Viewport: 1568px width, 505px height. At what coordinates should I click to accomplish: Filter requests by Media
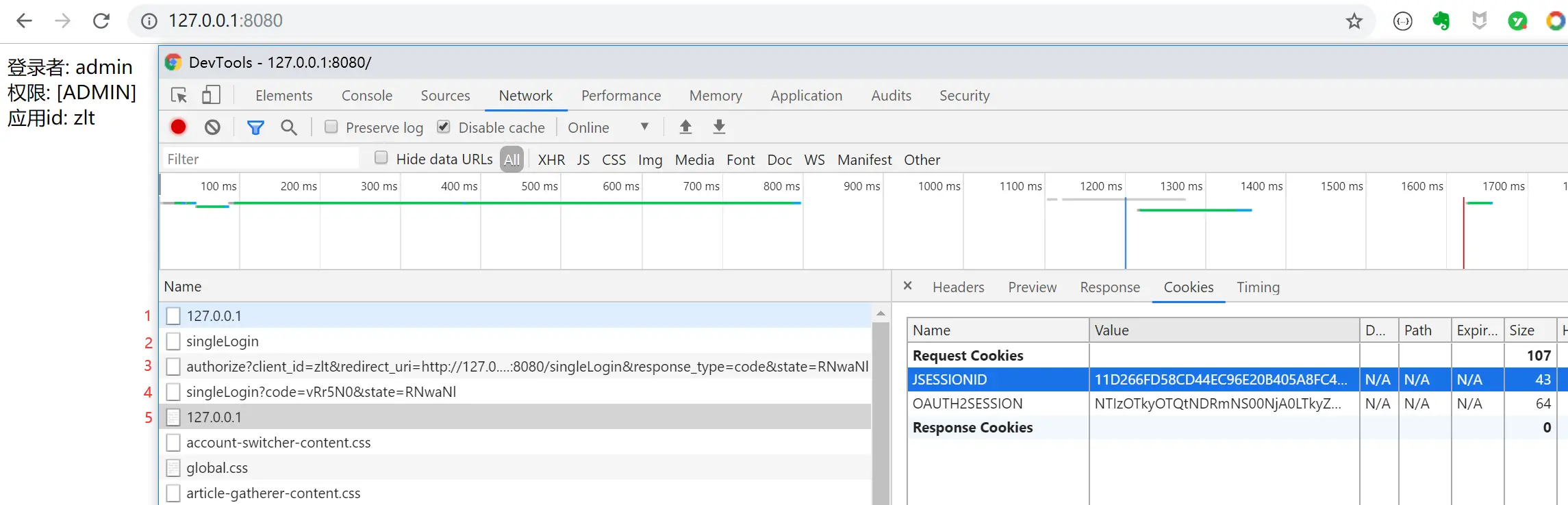click(694, 159)
